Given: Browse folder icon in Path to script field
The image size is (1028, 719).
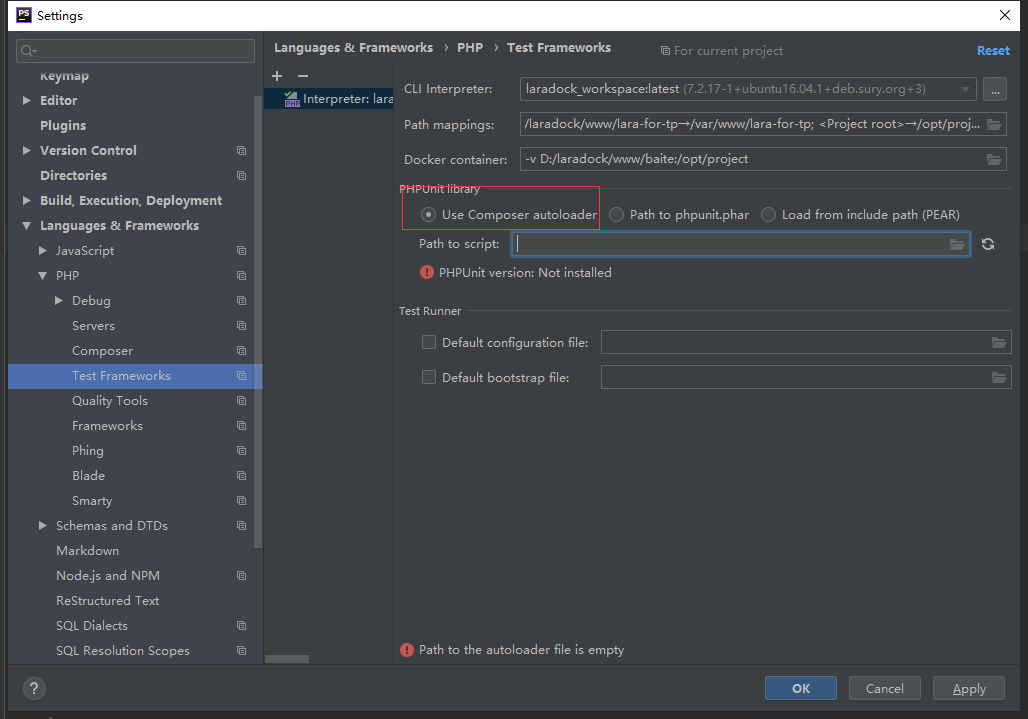Looking at the screenshot, I should click(957, 244).
